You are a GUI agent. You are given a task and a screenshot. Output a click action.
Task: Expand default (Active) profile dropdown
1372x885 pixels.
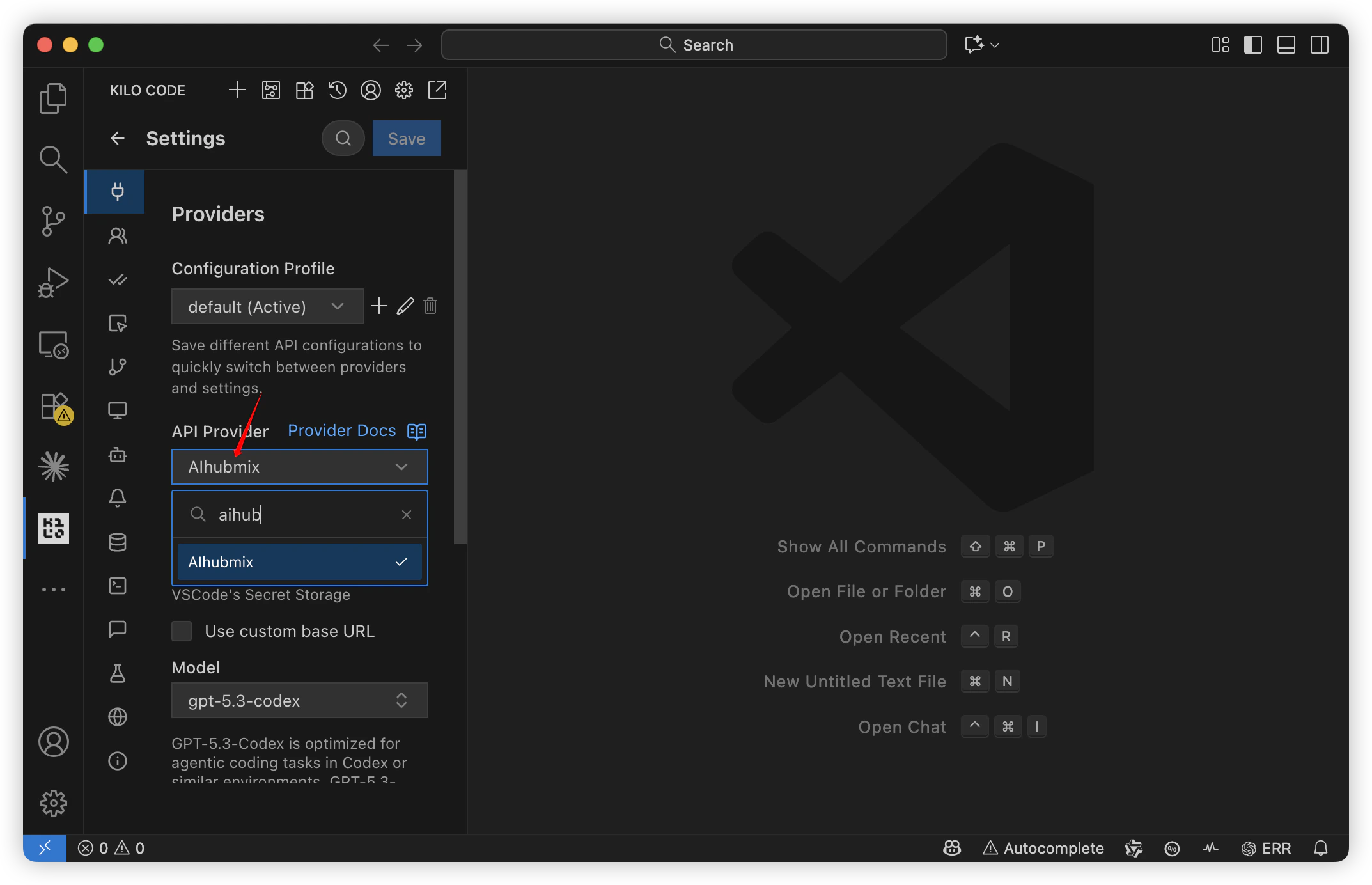point(267,306)
